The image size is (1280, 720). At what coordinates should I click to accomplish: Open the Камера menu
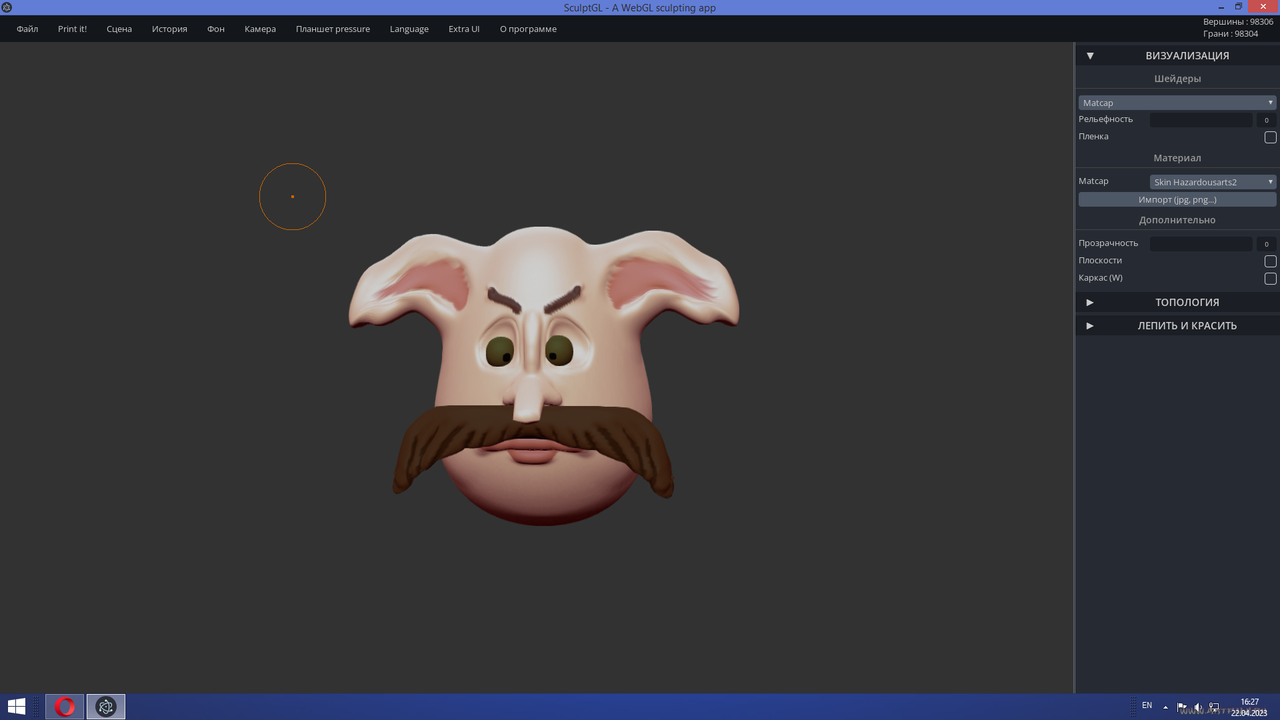(260, 29)
